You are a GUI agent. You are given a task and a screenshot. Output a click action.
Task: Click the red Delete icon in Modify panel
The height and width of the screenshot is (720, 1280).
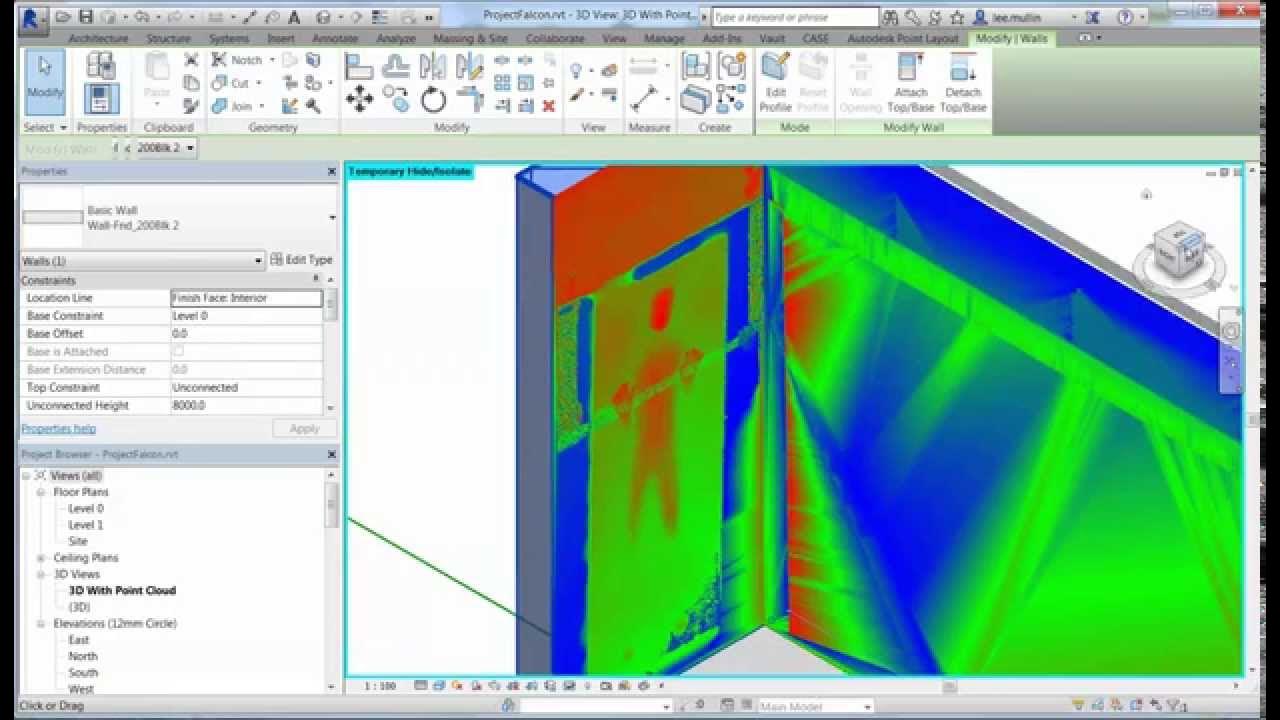548,106
